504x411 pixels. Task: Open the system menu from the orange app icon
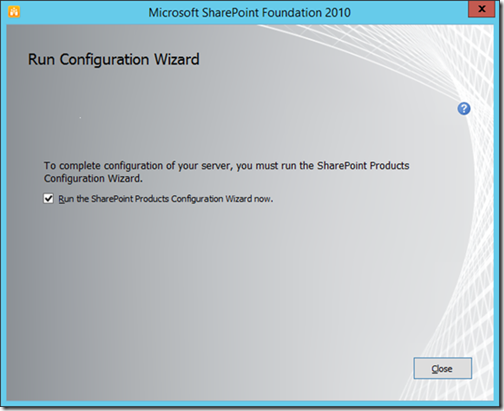tap(14, 12)
